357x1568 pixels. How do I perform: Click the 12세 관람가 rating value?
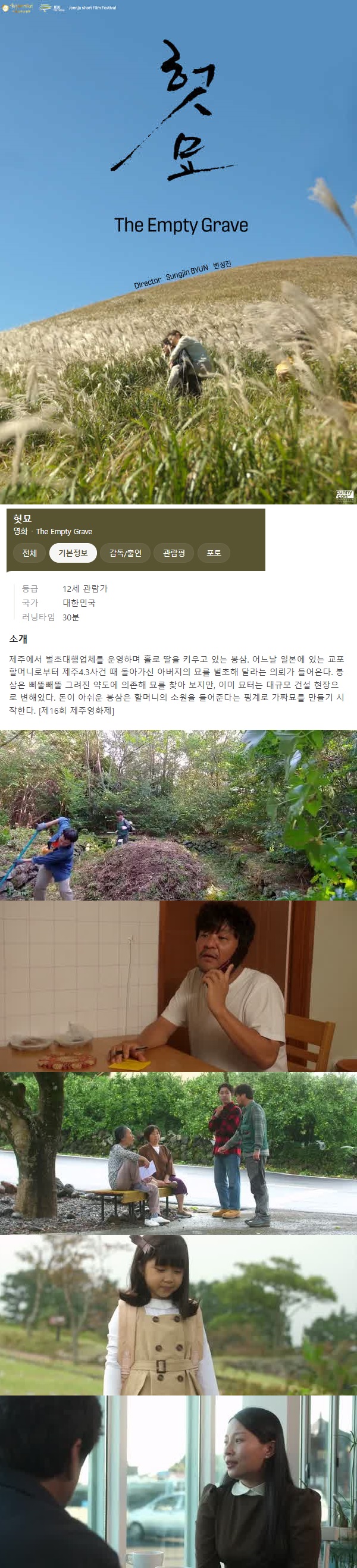[85, 589]
